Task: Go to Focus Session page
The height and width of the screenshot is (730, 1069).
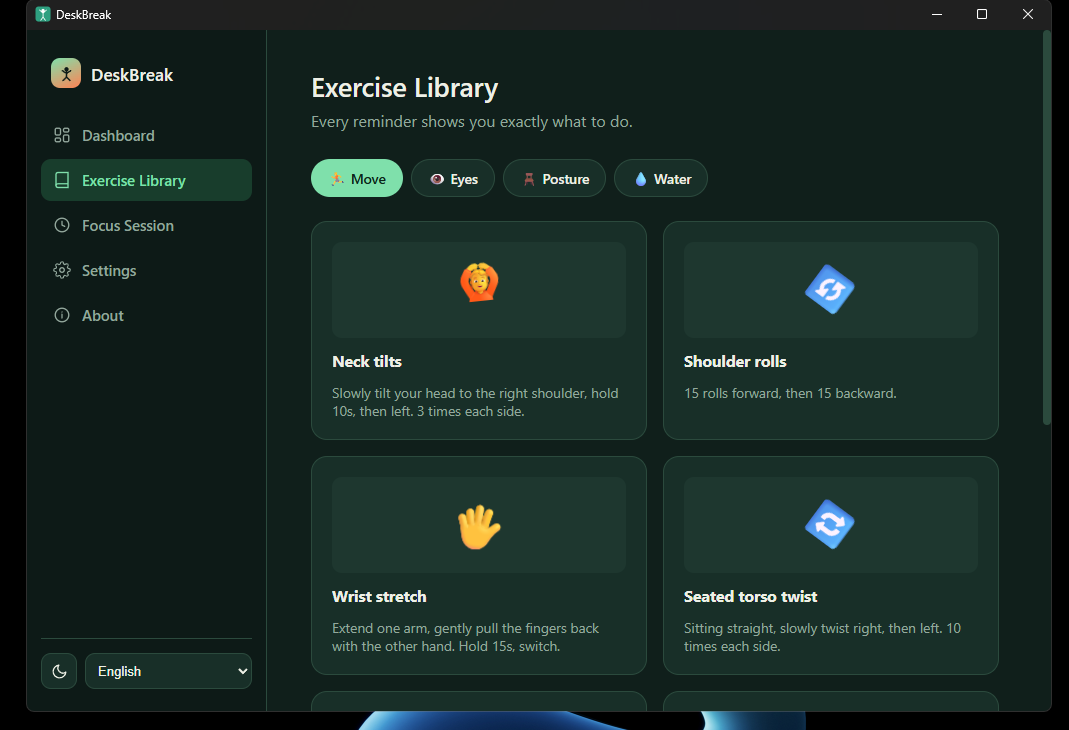Action: coord(147,225)
